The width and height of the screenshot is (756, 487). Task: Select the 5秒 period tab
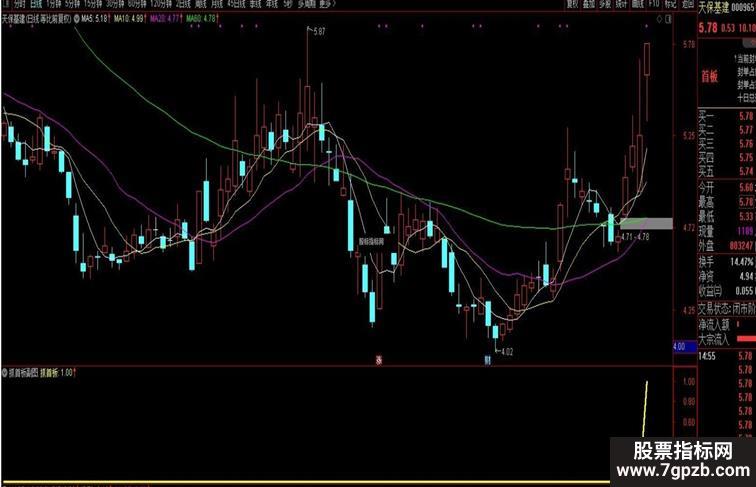288,4
